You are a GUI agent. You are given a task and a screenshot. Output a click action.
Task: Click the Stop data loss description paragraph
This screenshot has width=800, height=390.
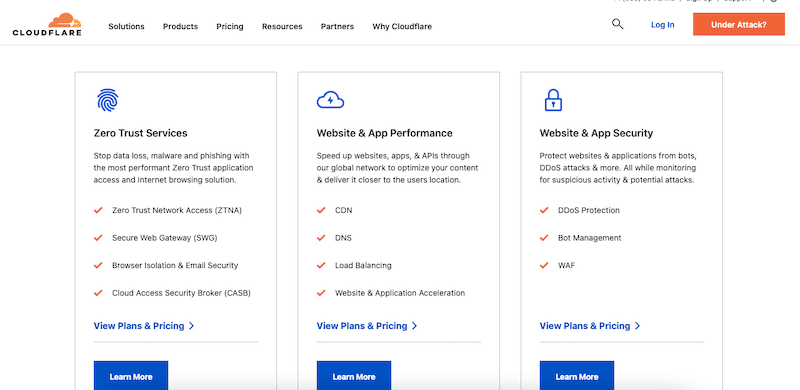173,168
